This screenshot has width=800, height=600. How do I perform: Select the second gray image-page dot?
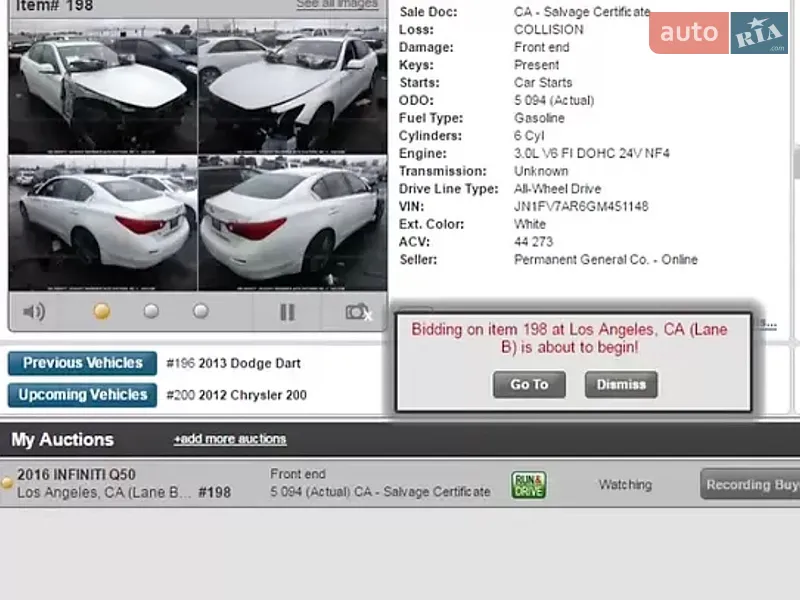coord(151,311)
